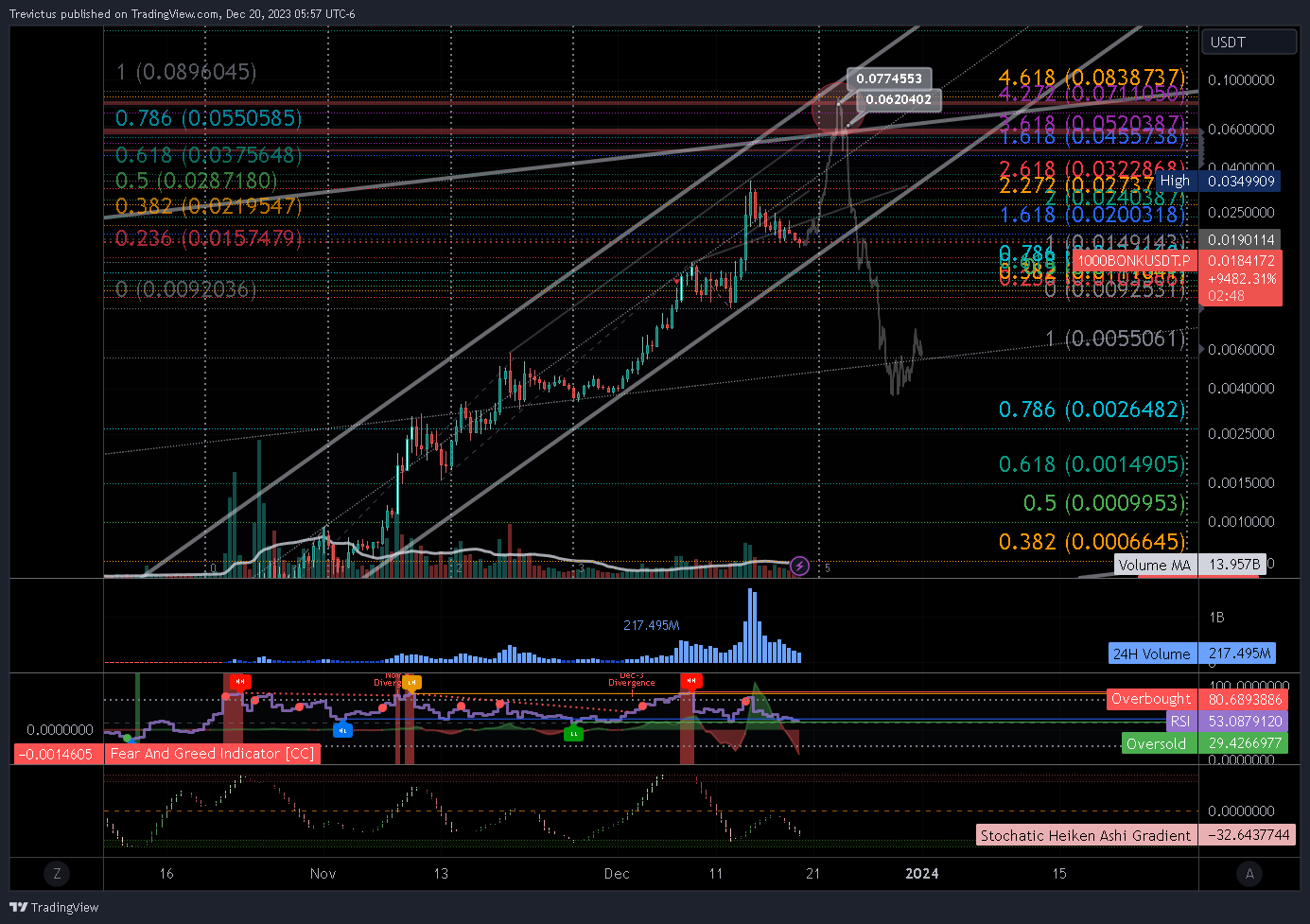Screen dimensions: 1310x924
Task: Click the -32.6437744 value tag
Action: pos(1247,835)
